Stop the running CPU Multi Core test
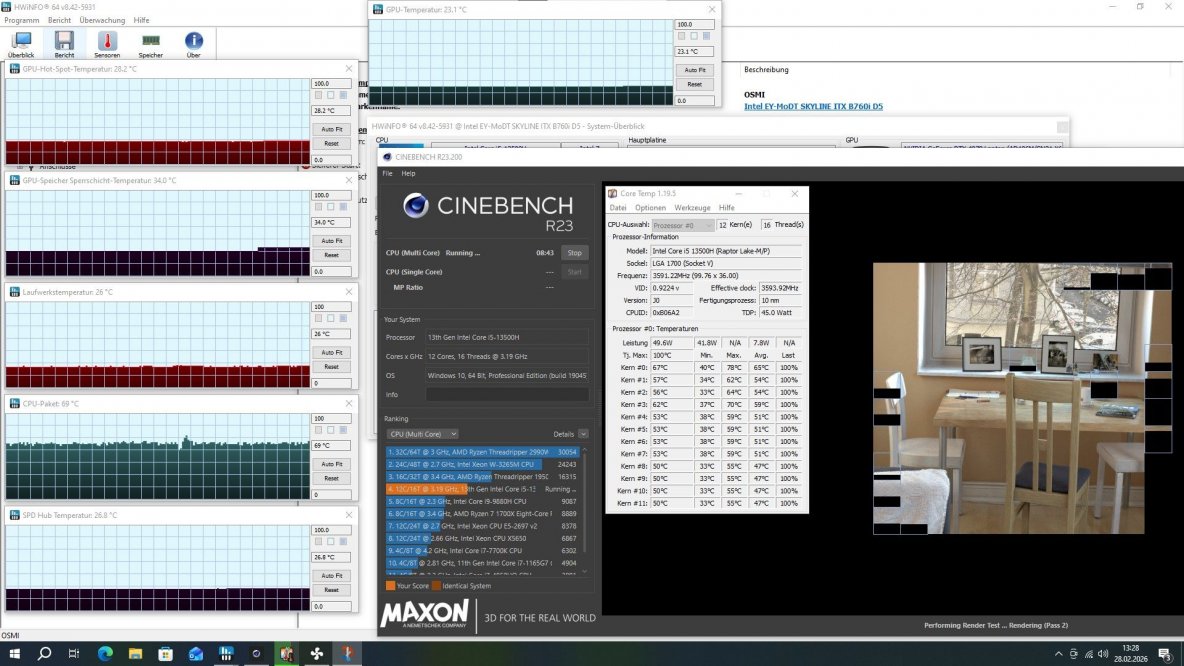1184x666 pixels. [x=575, y=253]
